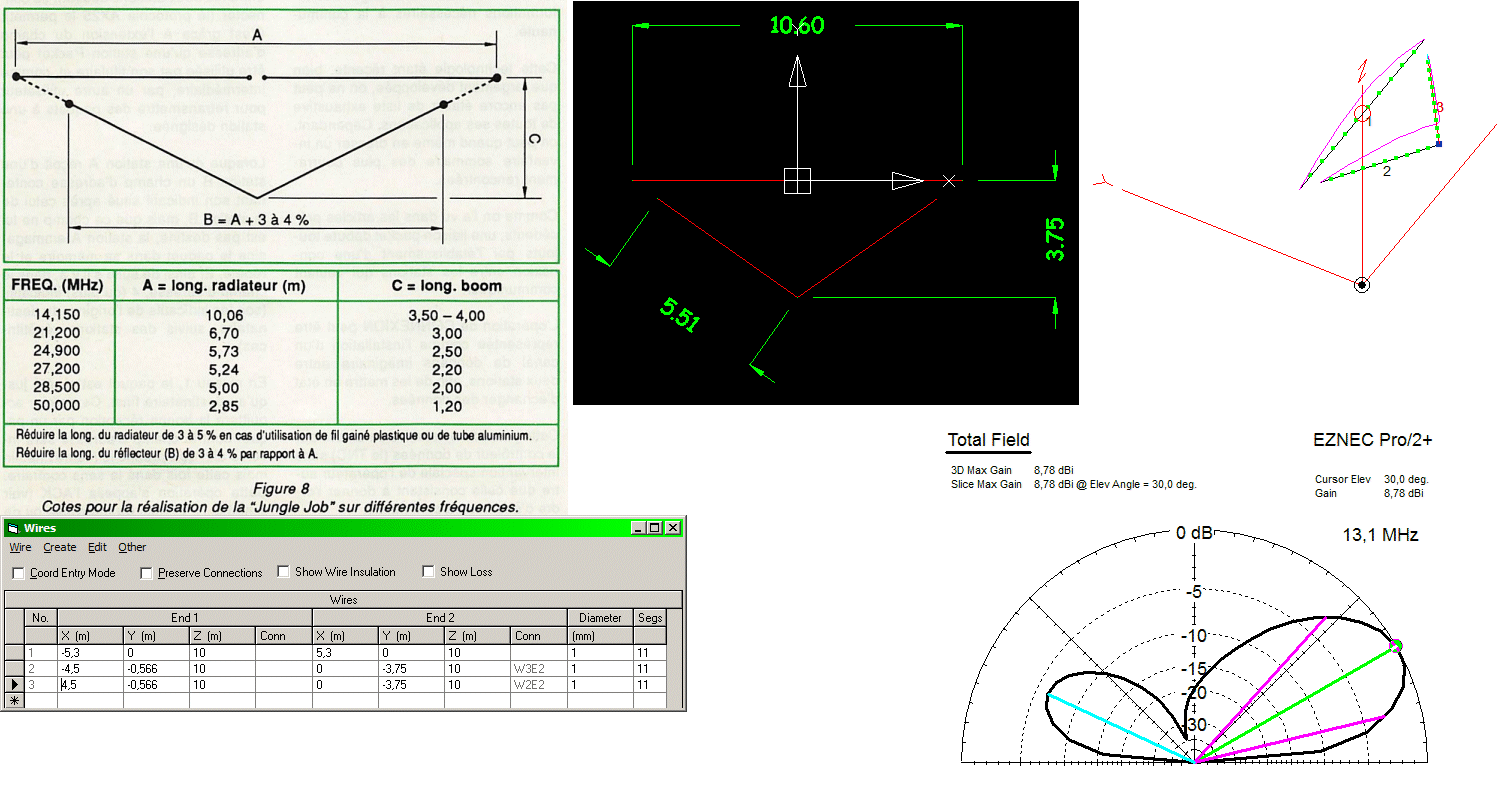
Task: Click the No. column header
Action: click(41, 618)
